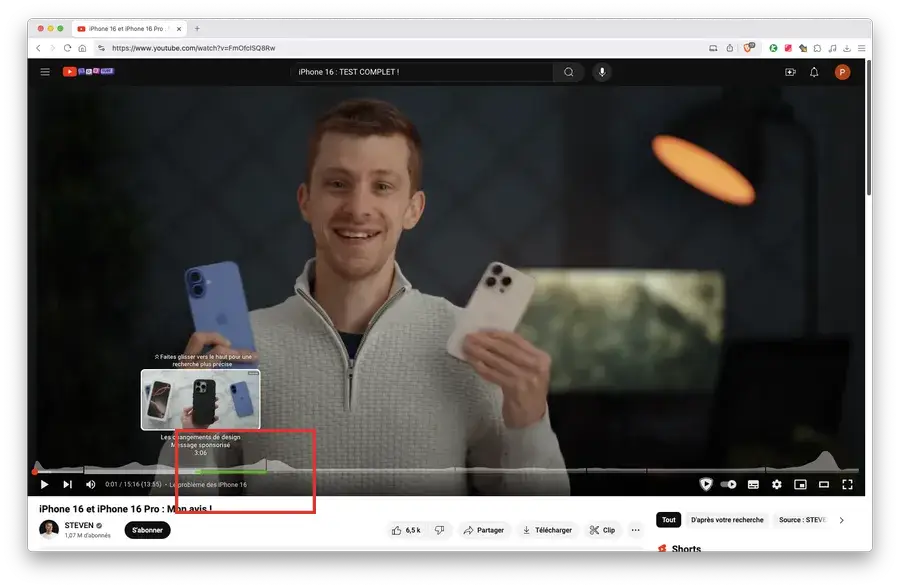Activate miniplayer mode
Screen dimensions: 900x588
pyautogui.click(x=800, y=484)
